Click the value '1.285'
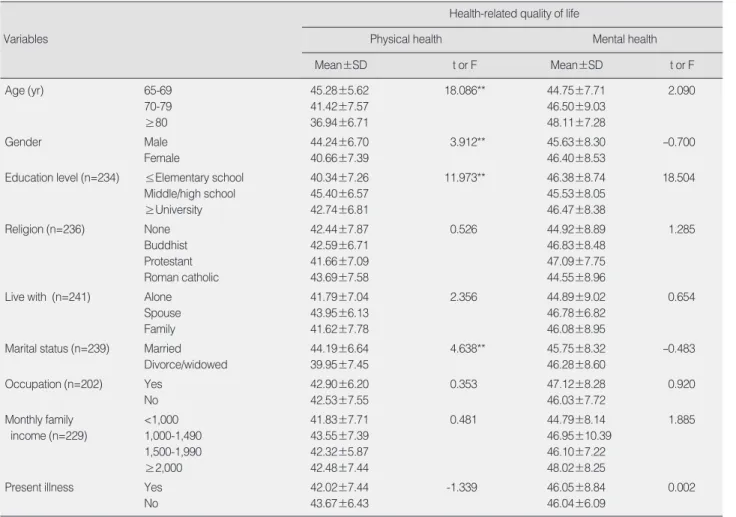The height and width of the screenshot is (517, 736). (x=682, y=229)
